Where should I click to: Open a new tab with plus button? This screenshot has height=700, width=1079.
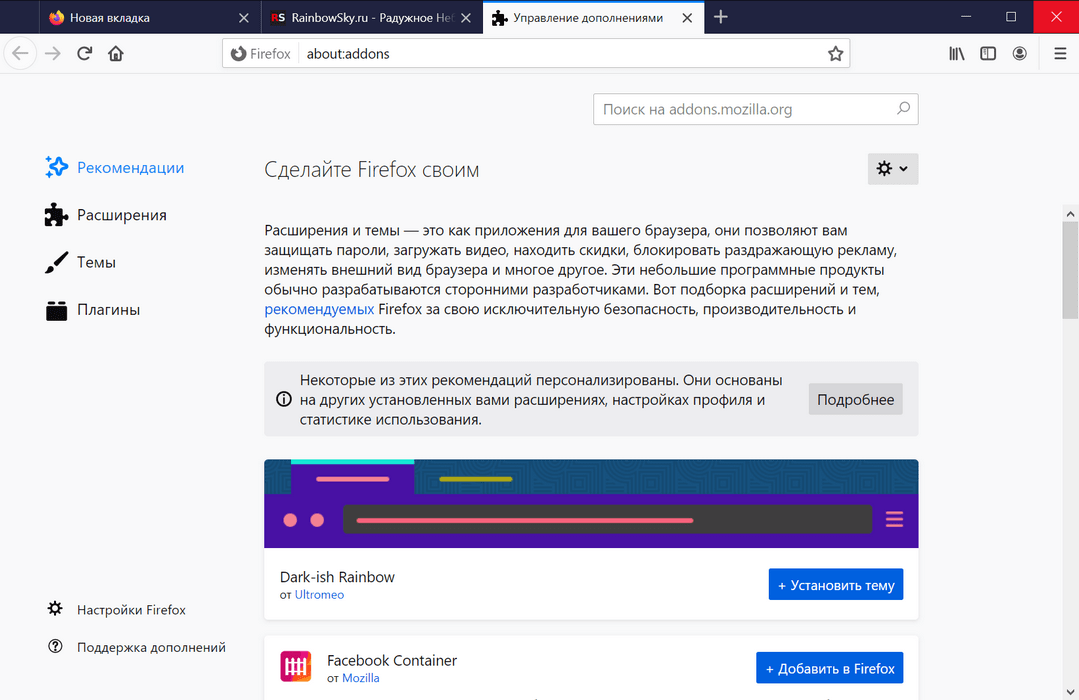coord(720,17)
